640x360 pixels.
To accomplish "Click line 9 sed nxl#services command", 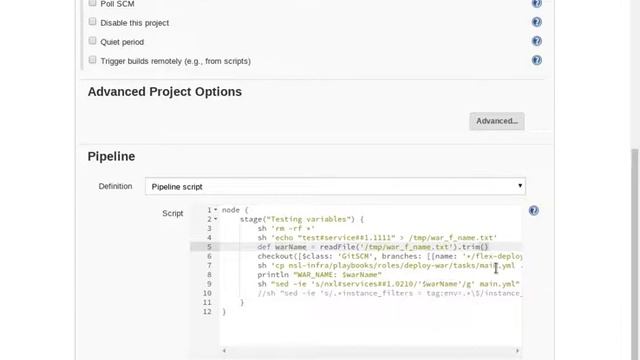I will [388, 284].
